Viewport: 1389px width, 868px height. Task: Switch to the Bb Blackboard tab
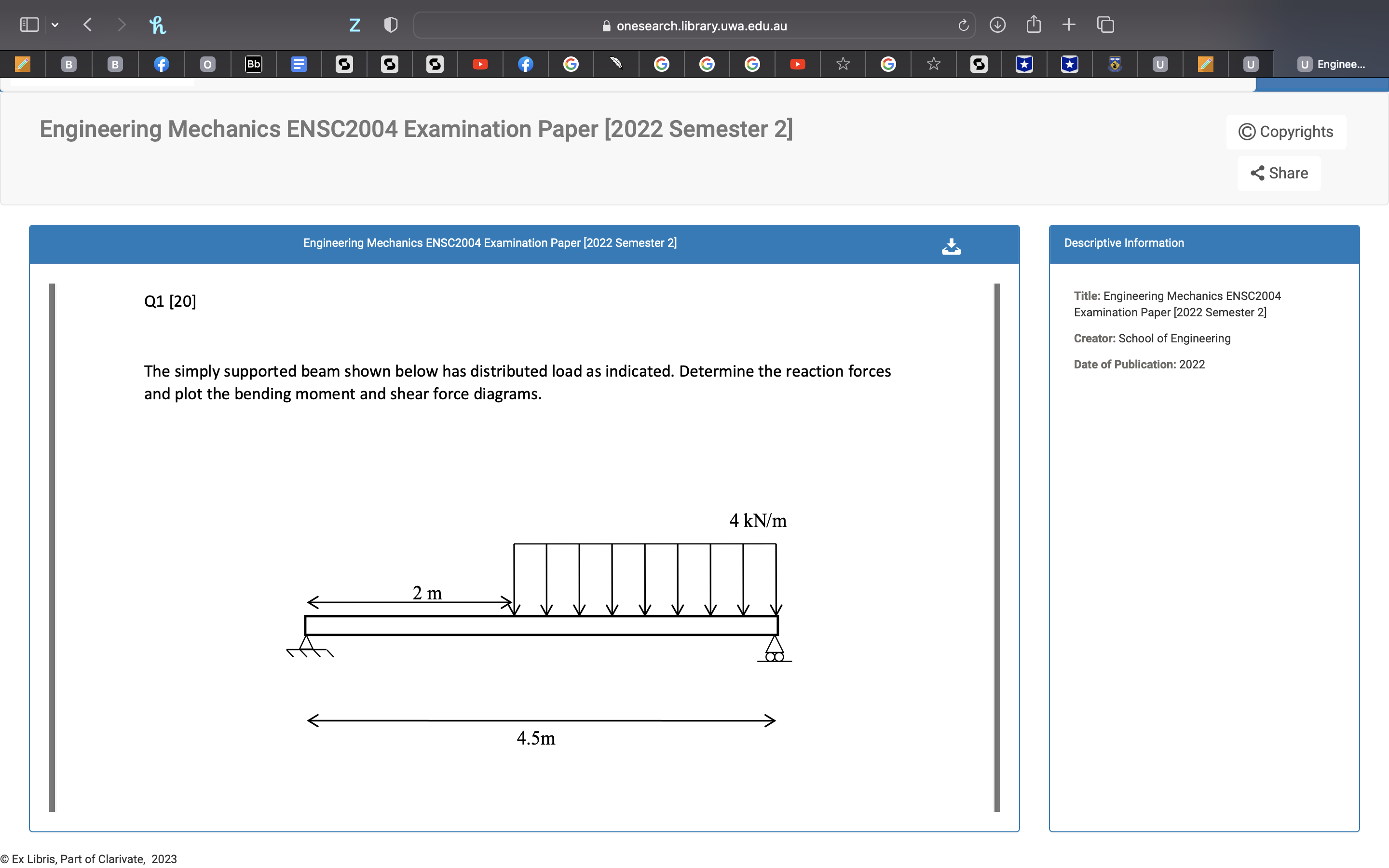pyautogui.click(x=253, y=64)
